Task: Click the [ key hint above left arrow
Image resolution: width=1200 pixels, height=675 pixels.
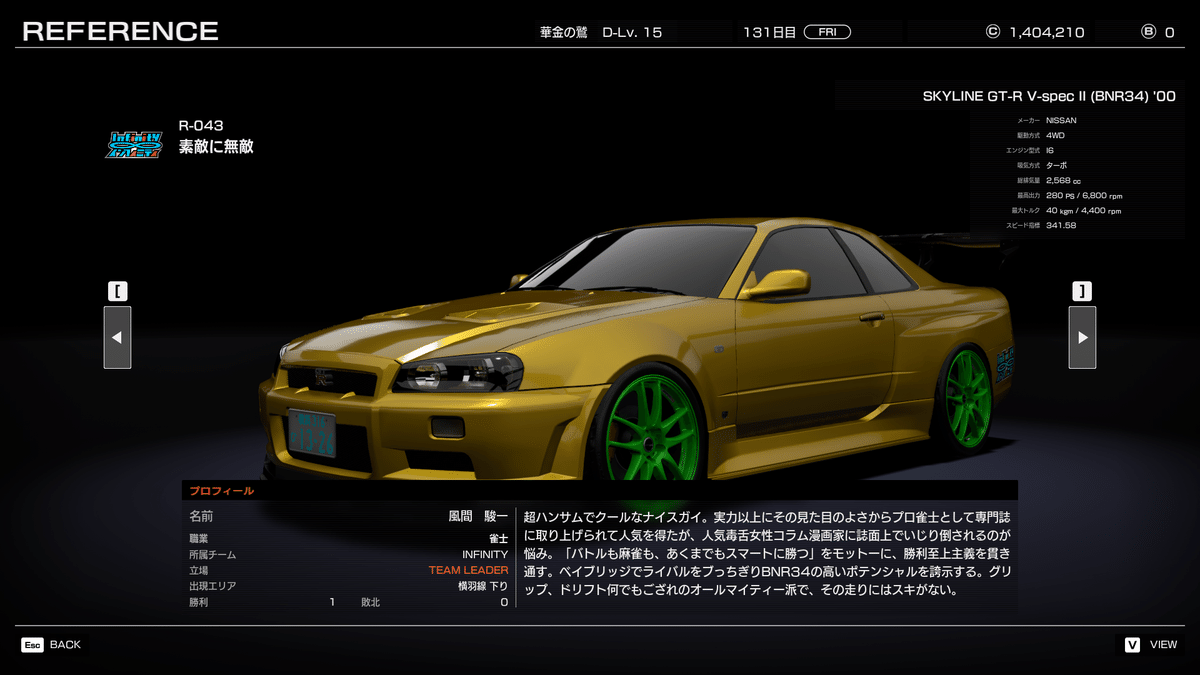Action: click(x=118, y=292)
